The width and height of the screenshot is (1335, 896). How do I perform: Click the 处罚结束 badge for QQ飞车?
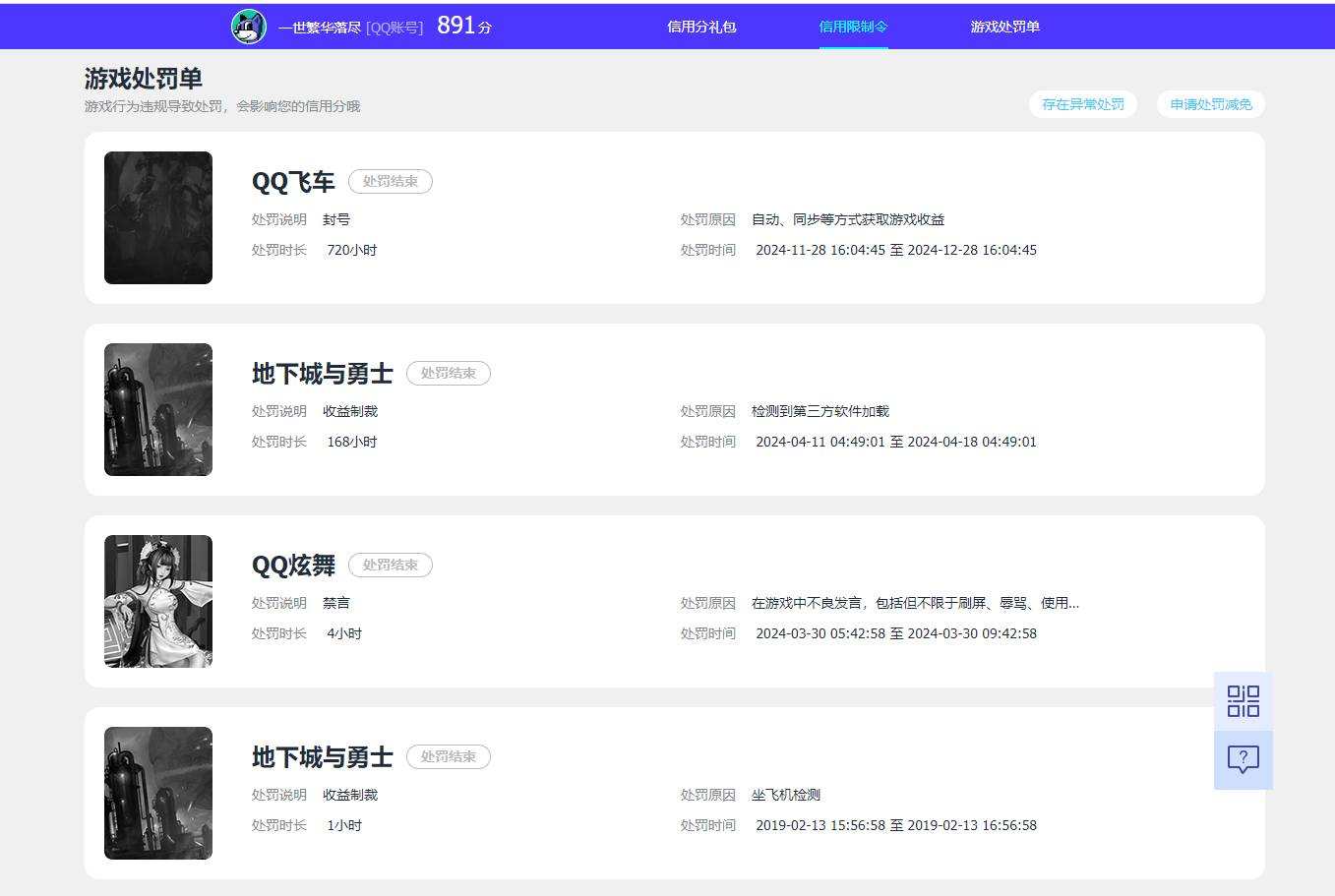[391, 181]
